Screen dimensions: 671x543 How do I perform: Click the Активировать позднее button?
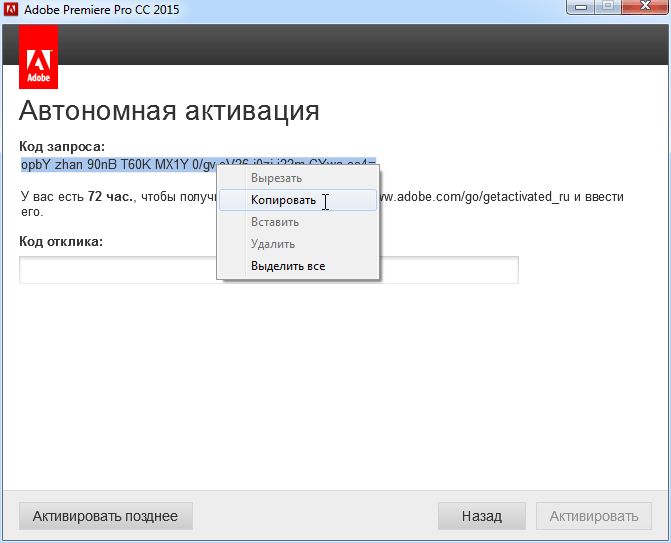point(106,516)
